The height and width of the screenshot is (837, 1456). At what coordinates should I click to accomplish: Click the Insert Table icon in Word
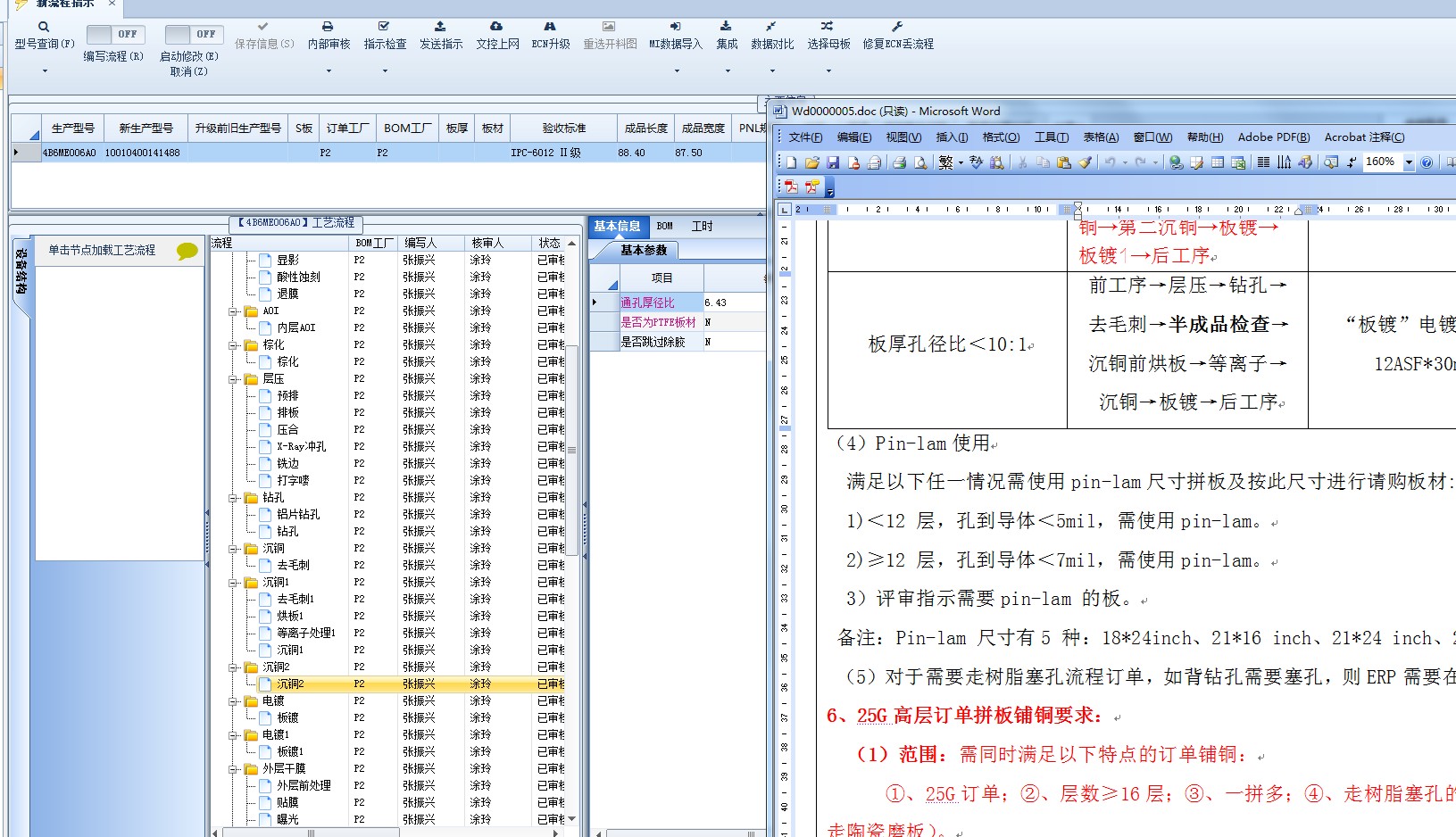pos(1218,162)
